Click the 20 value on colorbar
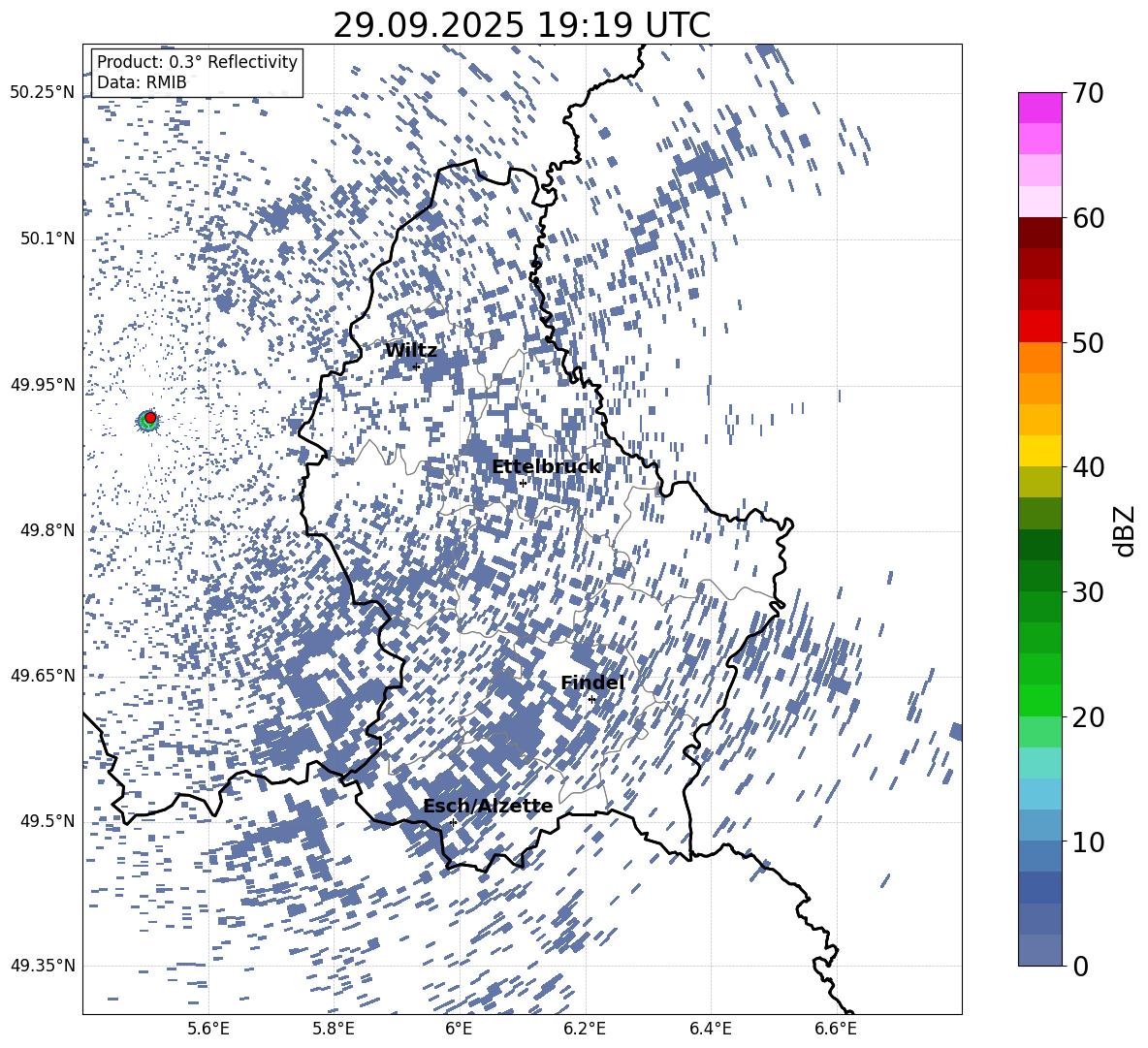1148x1048 pixels. coord(1087,717)
